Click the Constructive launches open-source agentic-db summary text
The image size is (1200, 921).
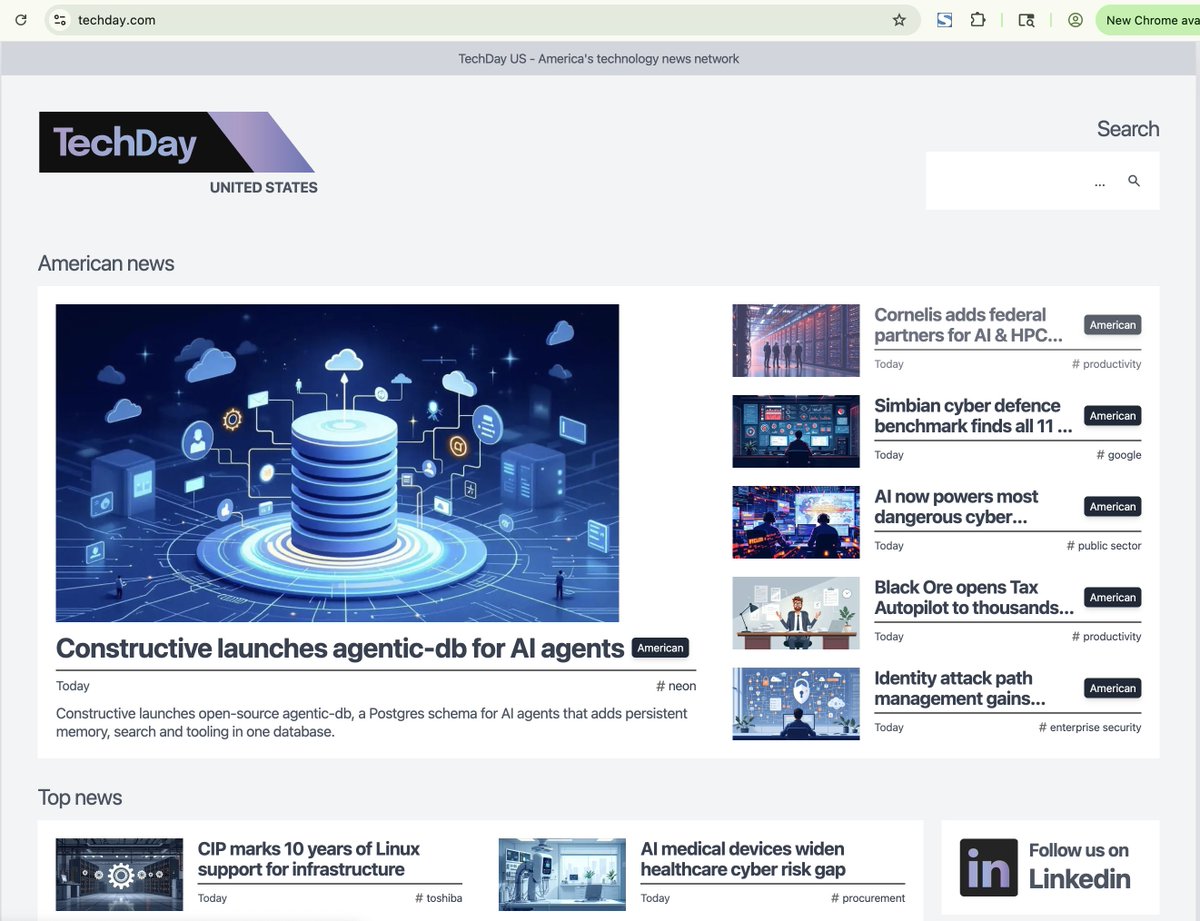(372, 722)
